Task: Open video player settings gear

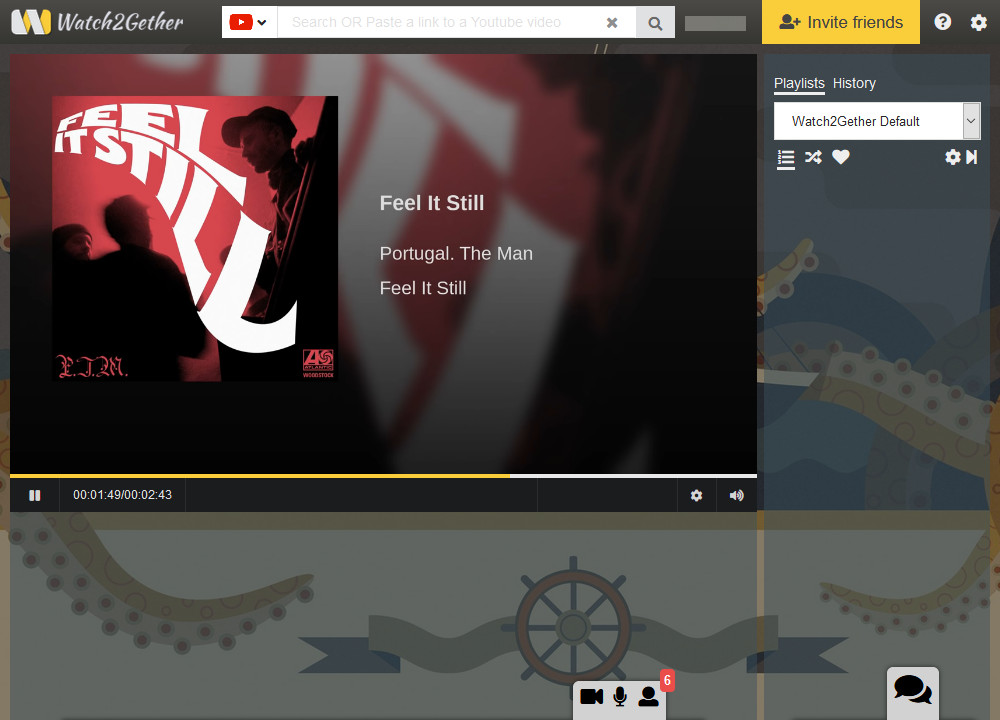Action: 697,495
